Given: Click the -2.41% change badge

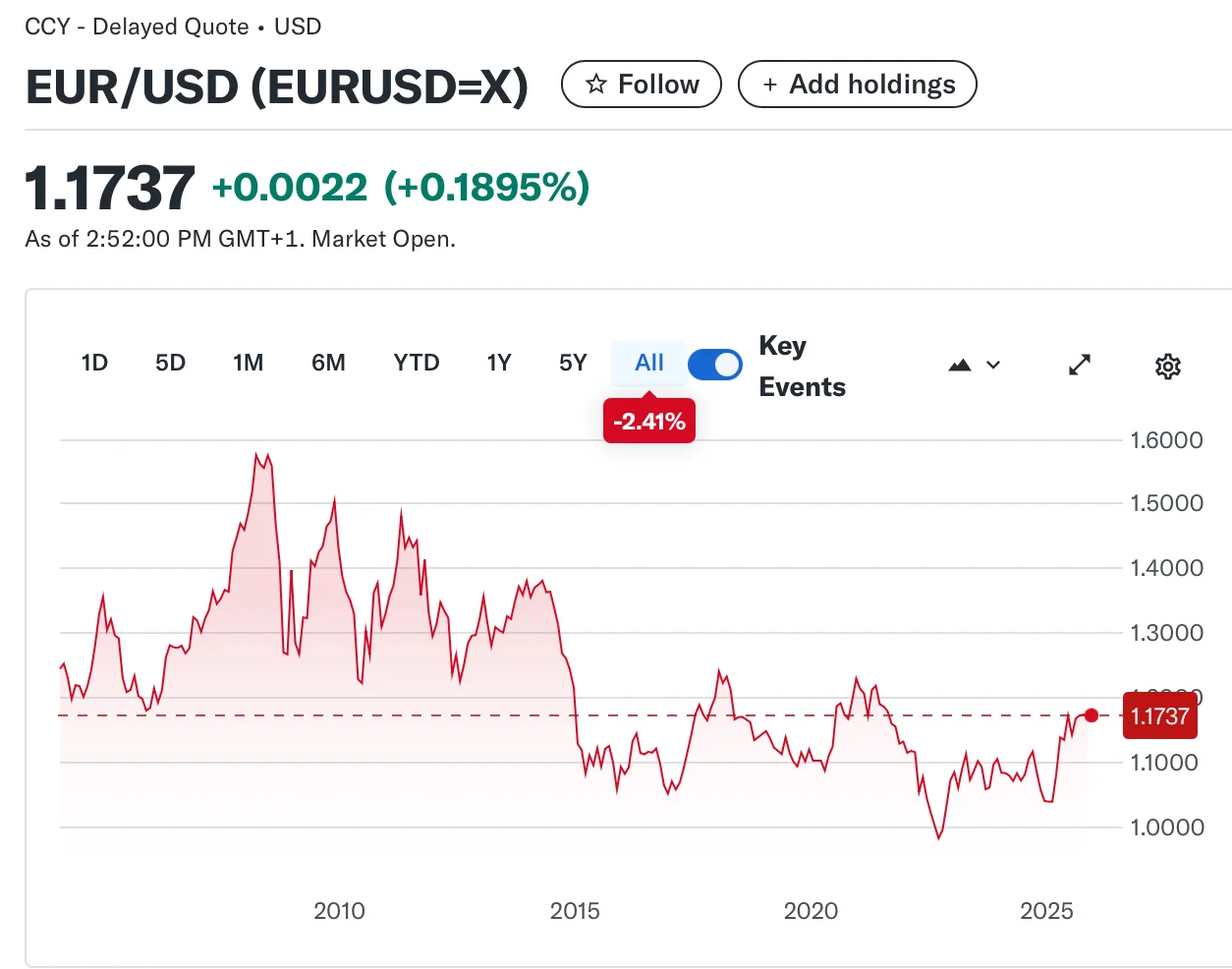Looking at the screenshot, I should coord(648,422).
